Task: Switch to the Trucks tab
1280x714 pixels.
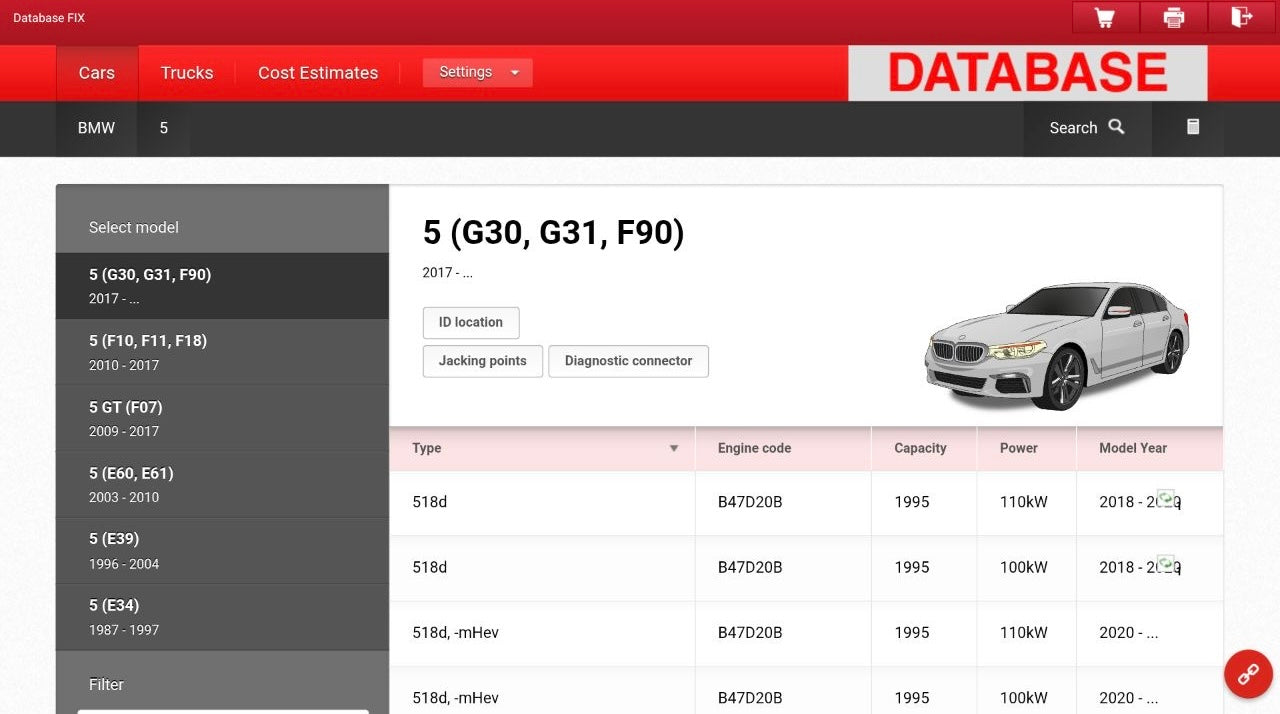Action: tap(187, 72)
